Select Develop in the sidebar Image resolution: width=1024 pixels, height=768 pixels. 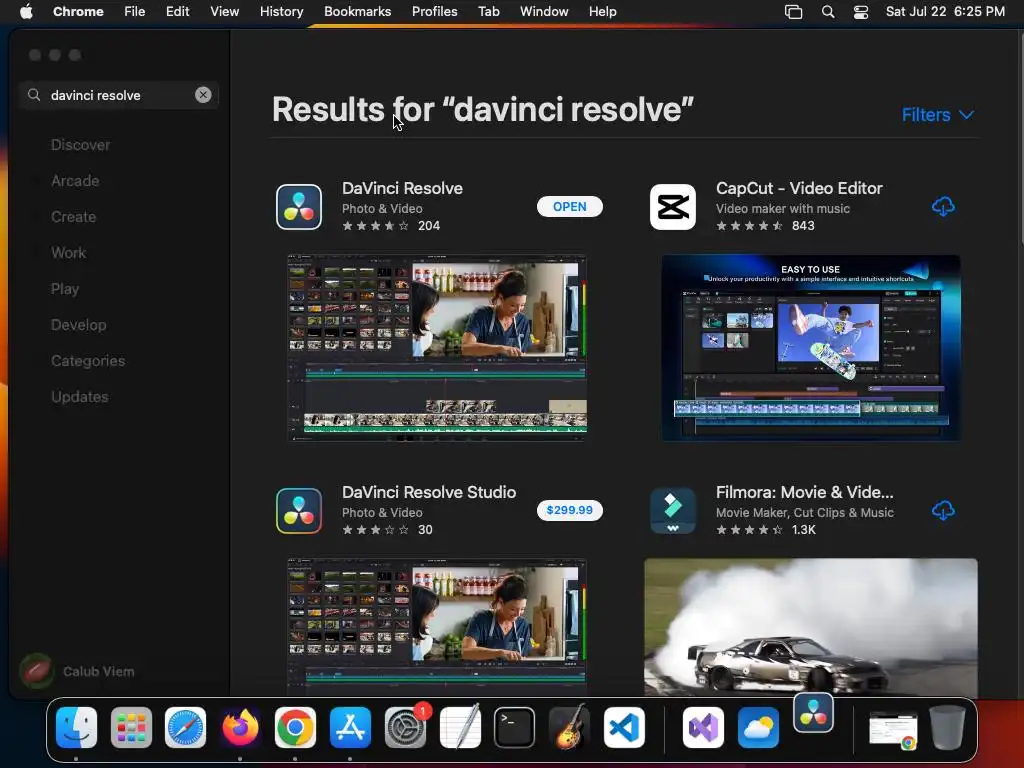pos(78,325)
